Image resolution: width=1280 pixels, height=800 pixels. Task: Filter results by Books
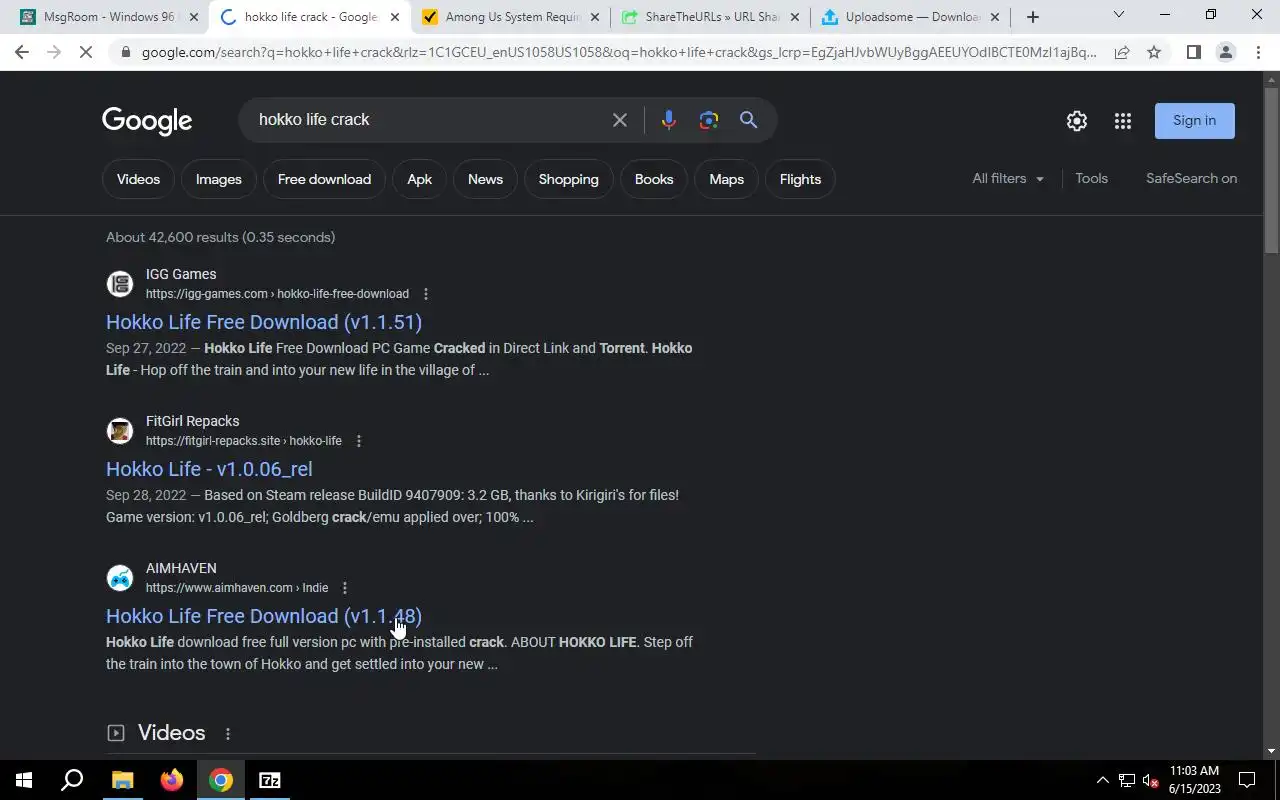tap(654, 180)
